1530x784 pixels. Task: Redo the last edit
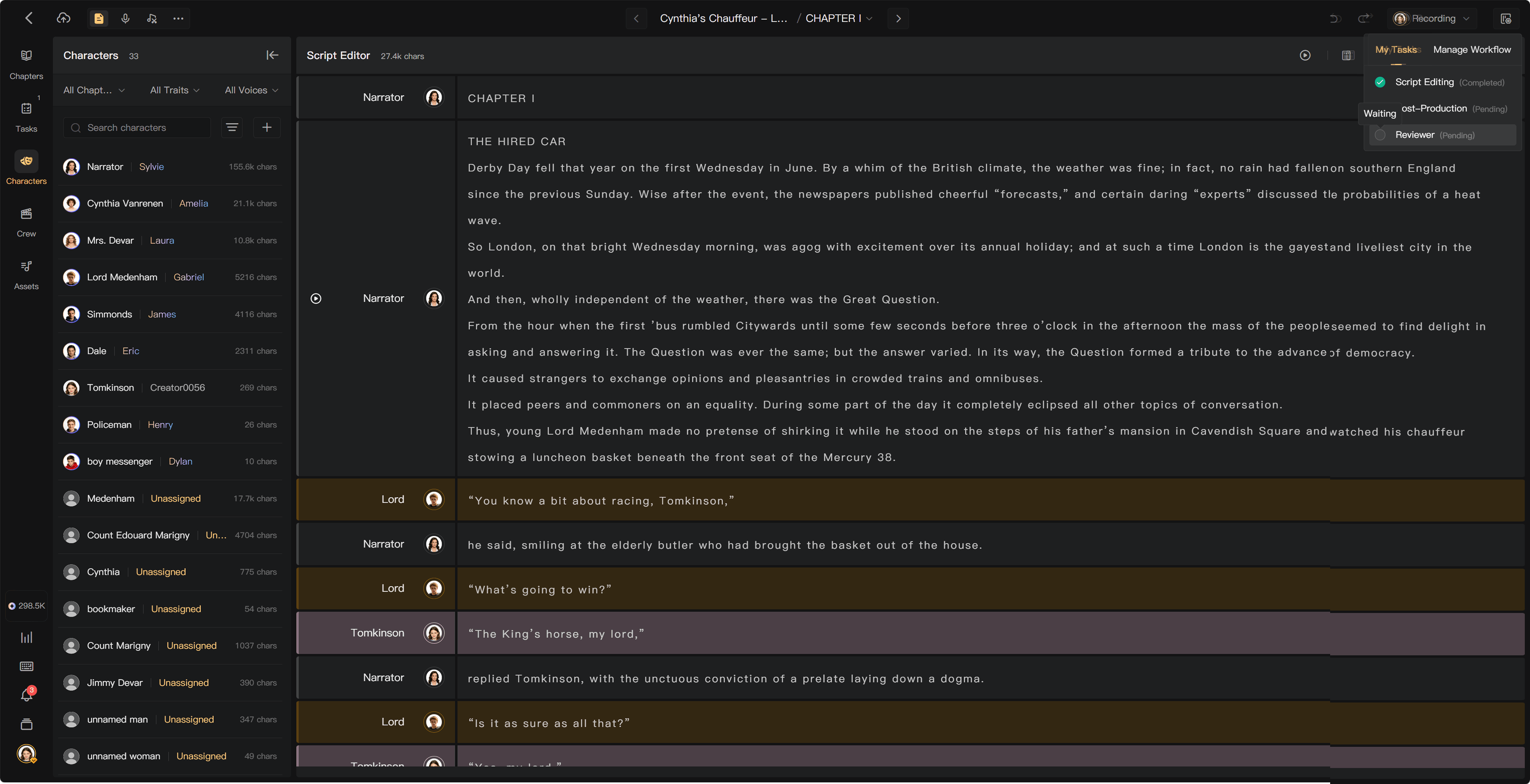pyautogui.click(x=1364, y=18)
